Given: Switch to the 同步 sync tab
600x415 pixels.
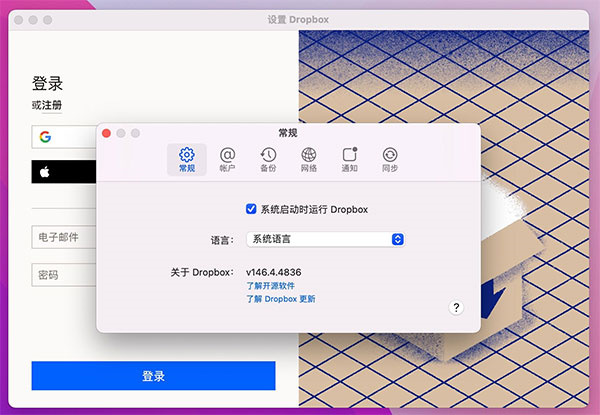Looking at the screenshot, I should [x=390, y=159].
